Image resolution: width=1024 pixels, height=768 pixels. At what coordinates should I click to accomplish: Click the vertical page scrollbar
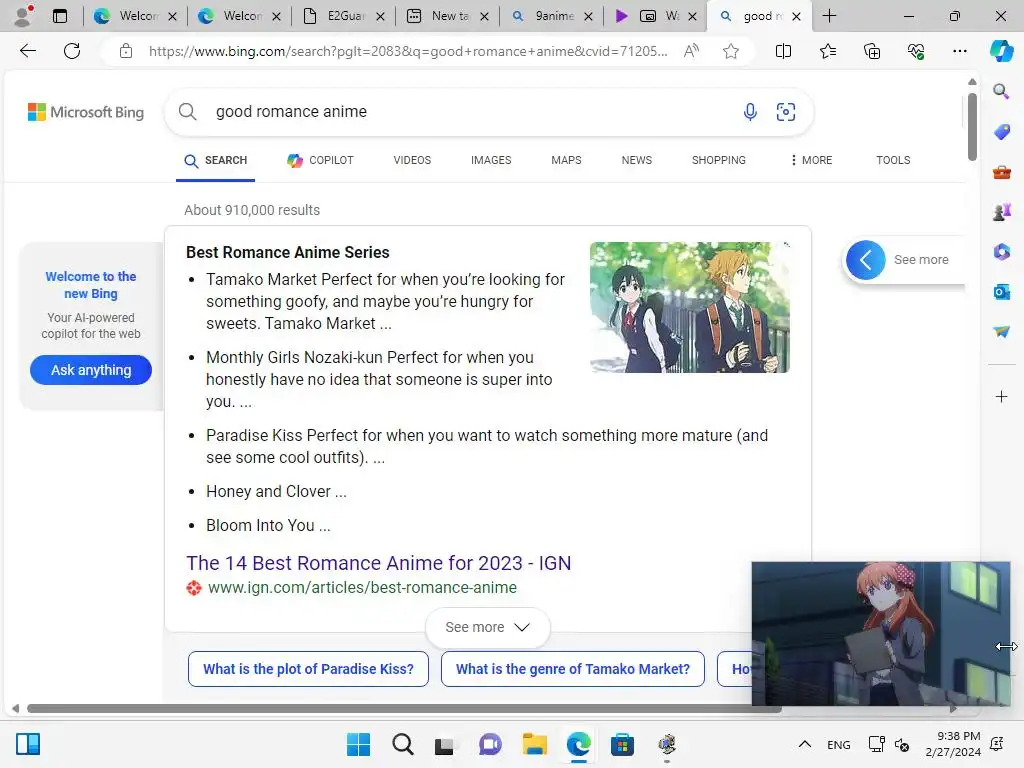972,127
